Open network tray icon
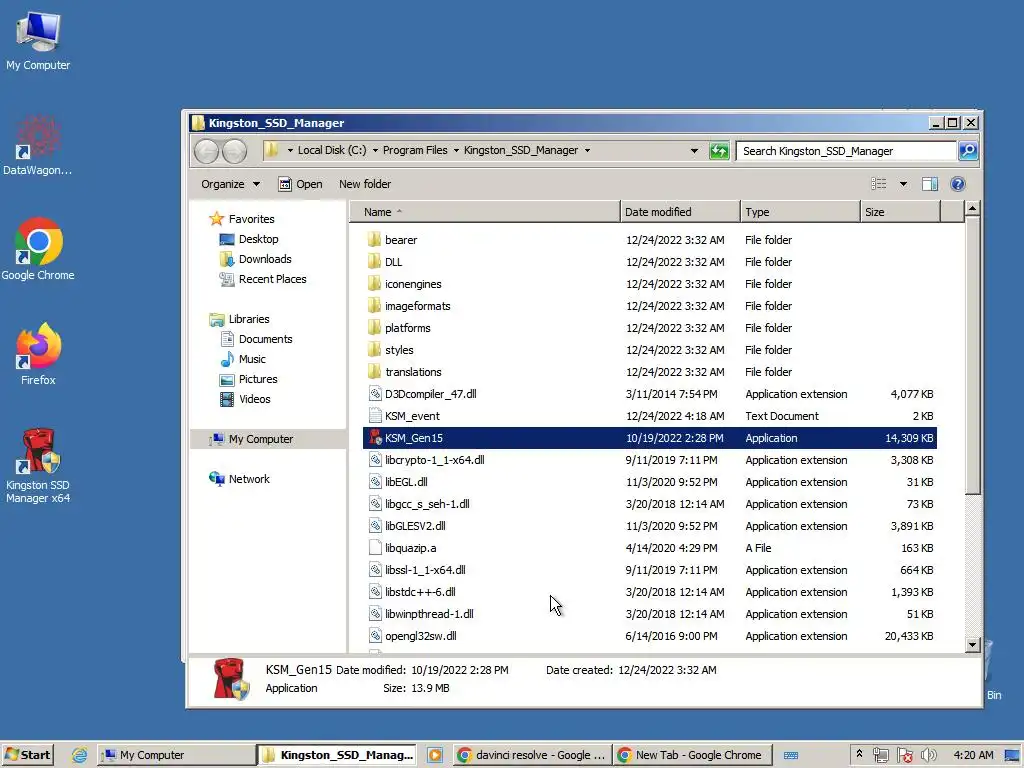The height and width of the screenshot is (768, 1024). [880, 755]
